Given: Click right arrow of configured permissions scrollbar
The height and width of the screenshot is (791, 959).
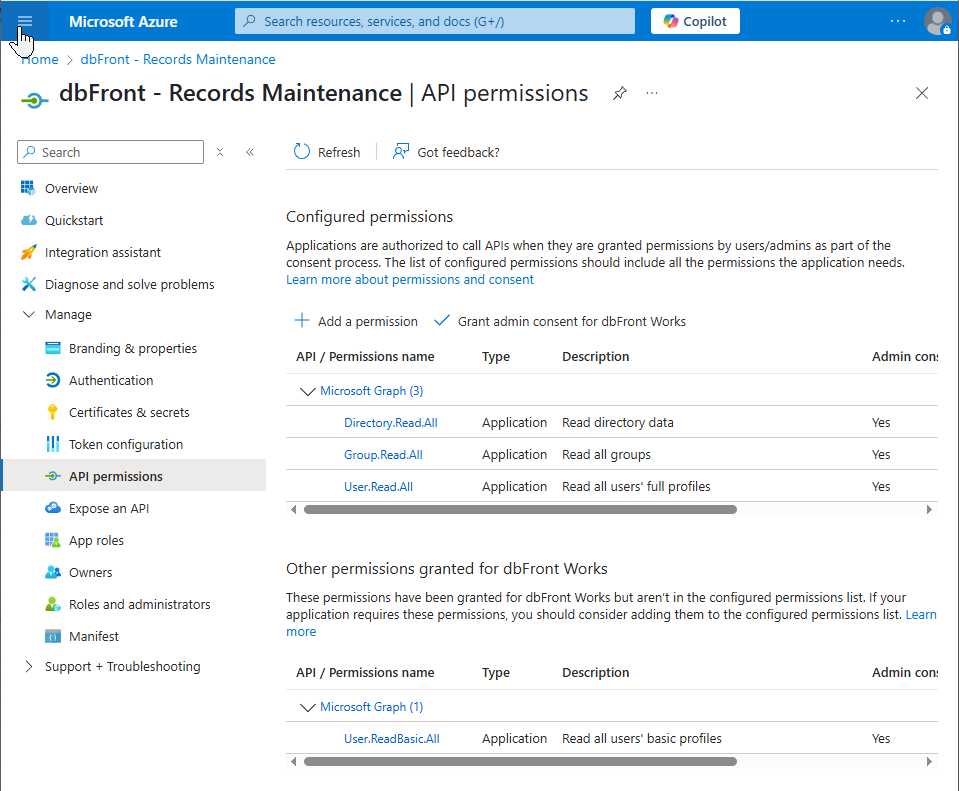Looking at the screenshot, I should 929,510.
